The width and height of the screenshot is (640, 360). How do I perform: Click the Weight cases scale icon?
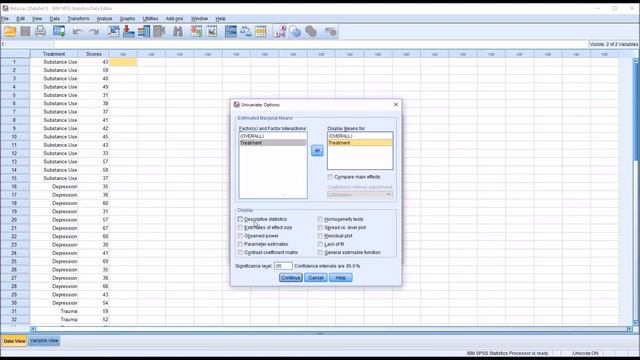click(246, 31)
